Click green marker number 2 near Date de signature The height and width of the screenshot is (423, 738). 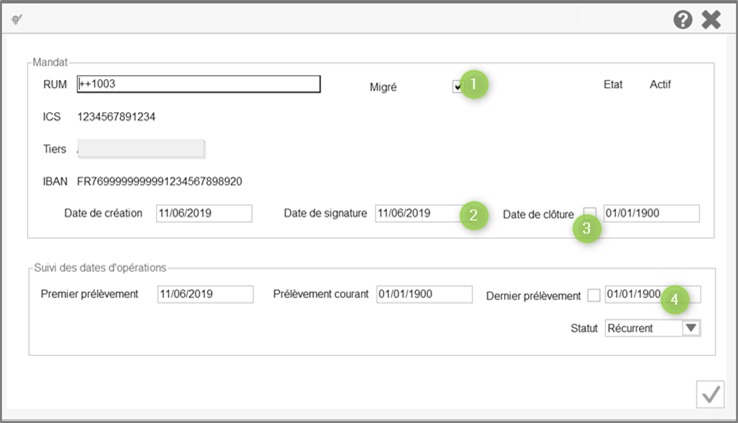pyautogui.click(x=473, y=214)
